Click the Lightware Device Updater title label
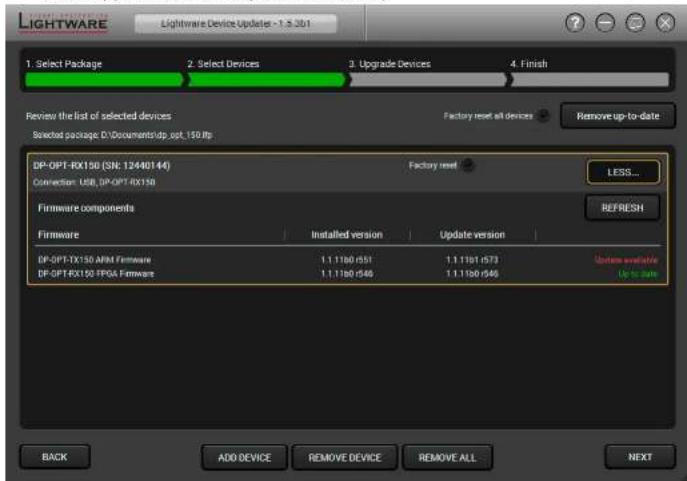This screenshot has height=481, width=687. click(x=236, y=24)
